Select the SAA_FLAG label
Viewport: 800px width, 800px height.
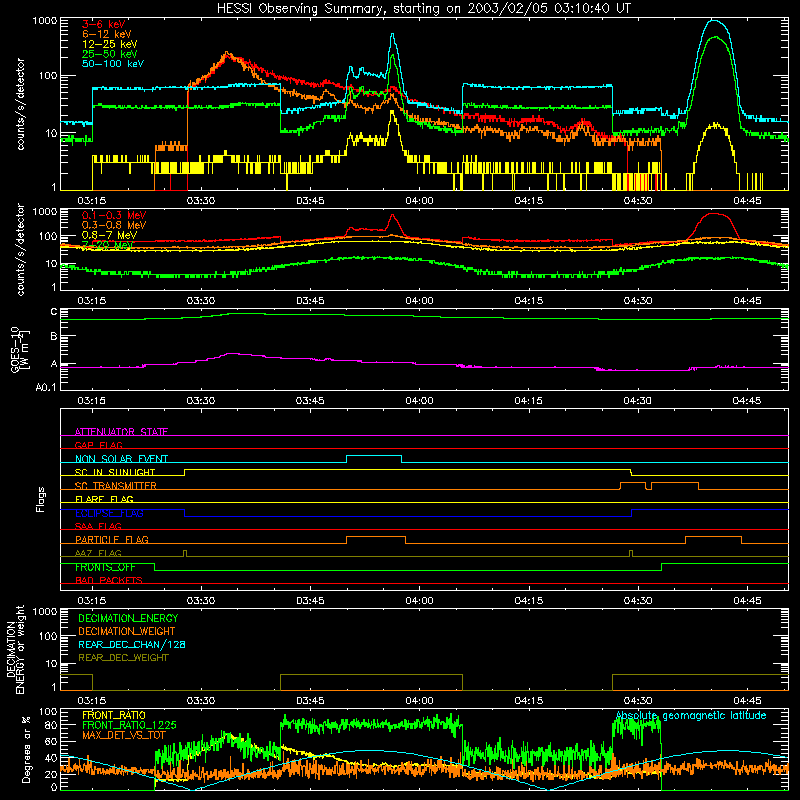(98, 526)
